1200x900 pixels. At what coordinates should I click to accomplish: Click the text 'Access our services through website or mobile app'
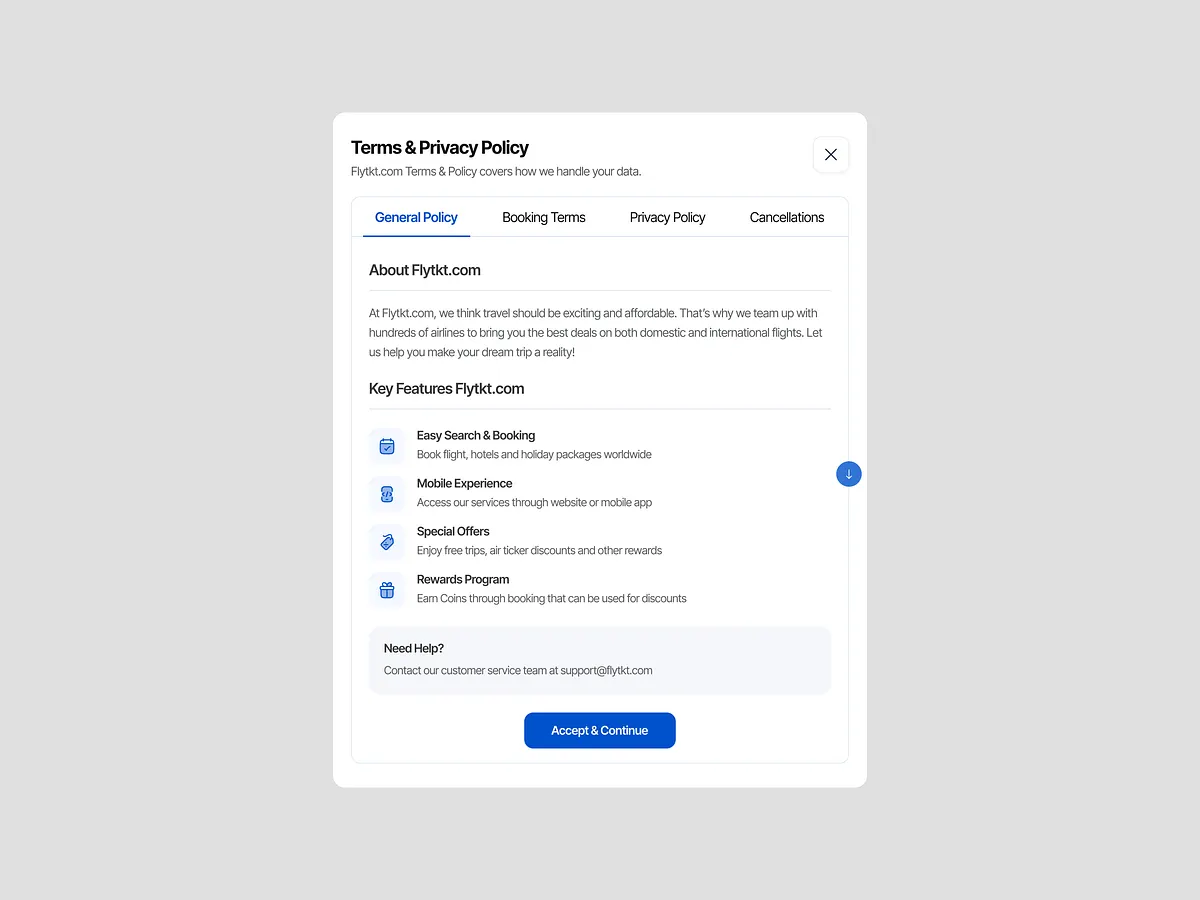(534, 502)
